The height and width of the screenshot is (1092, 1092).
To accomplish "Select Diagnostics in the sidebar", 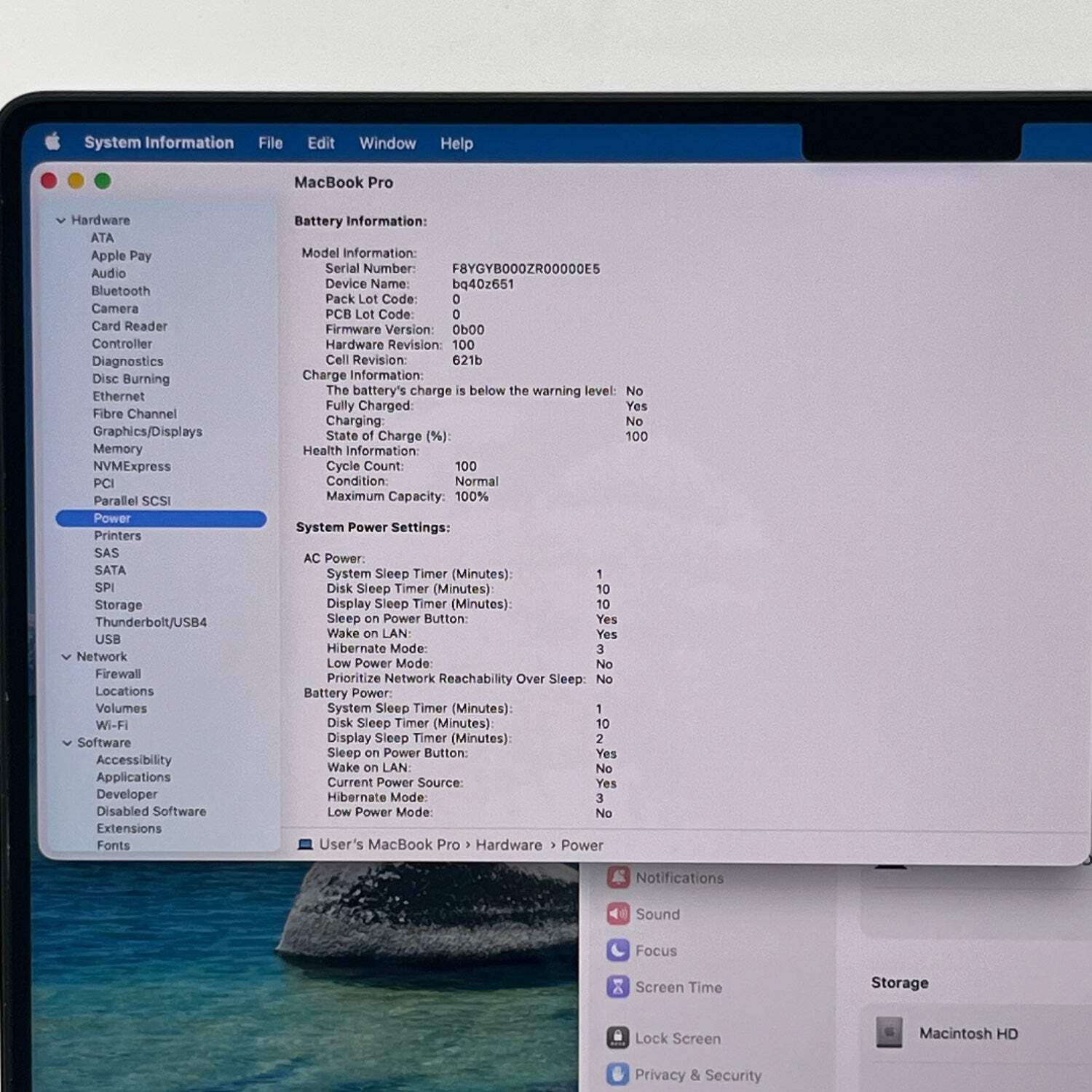I will click(x=127, y=361).
